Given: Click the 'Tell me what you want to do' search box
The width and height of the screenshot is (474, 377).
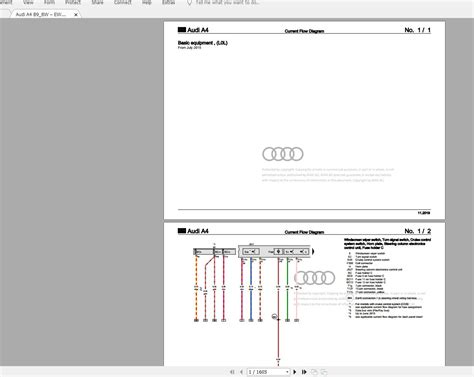Looking at the screenshot, I should click(227, 2).
